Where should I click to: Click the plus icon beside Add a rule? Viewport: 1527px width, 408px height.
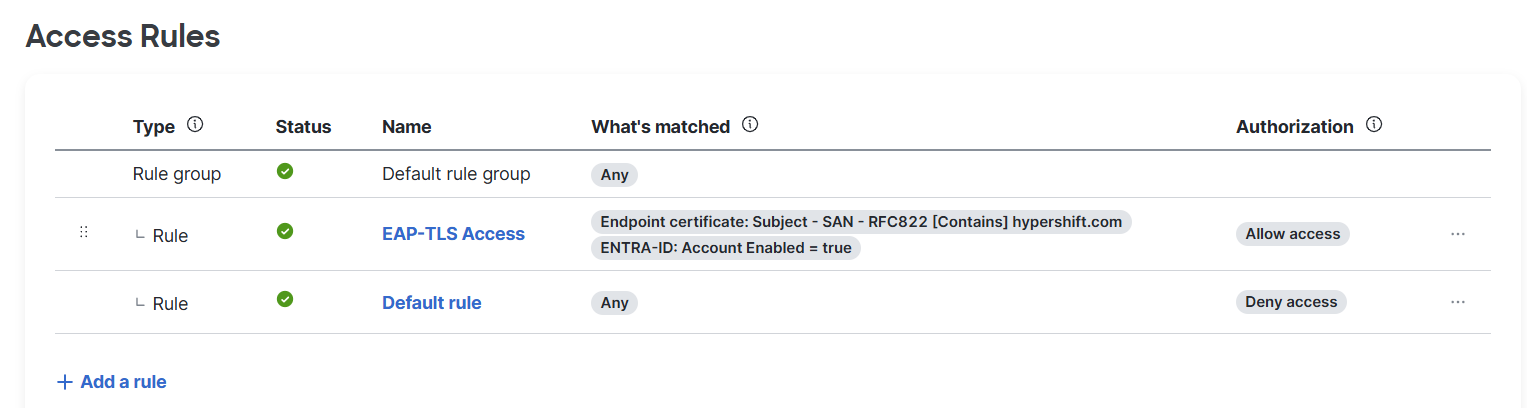(65, 382)
